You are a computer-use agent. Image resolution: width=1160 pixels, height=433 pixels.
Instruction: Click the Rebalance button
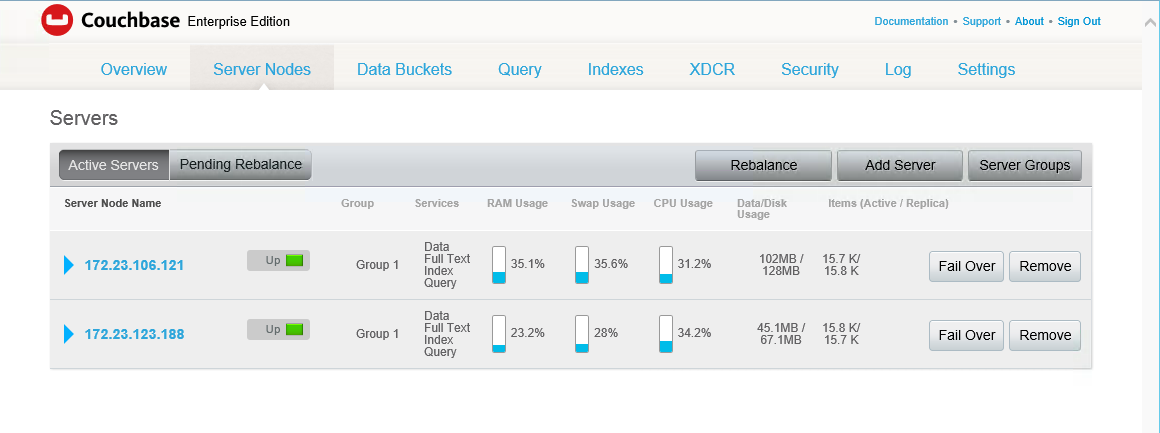763,166
